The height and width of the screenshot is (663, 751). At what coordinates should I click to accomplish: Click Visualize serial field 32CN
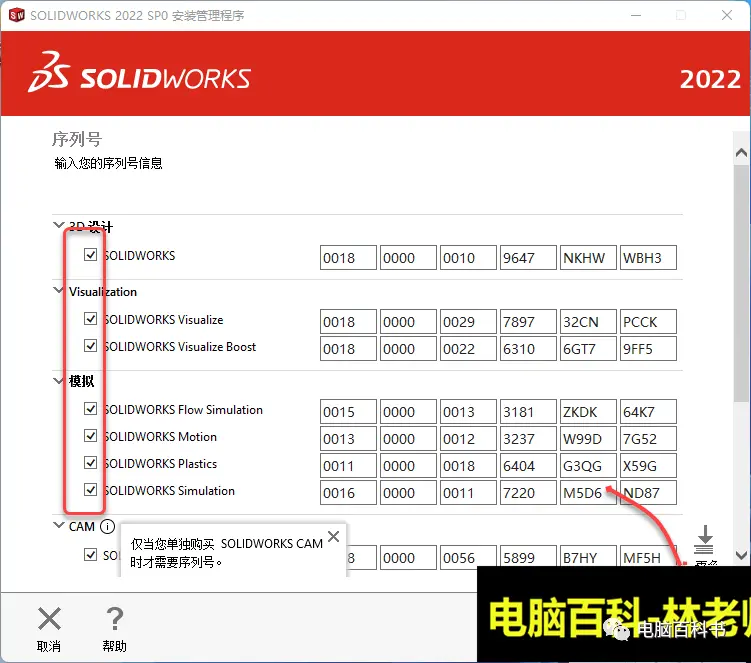pos(588,321)
